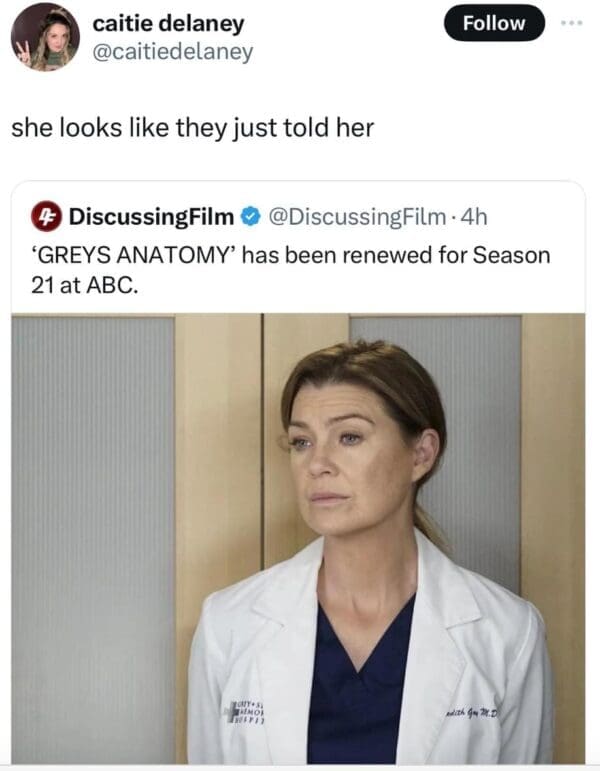Click the M.D. name embroidery on the coat

pos(471,713)
